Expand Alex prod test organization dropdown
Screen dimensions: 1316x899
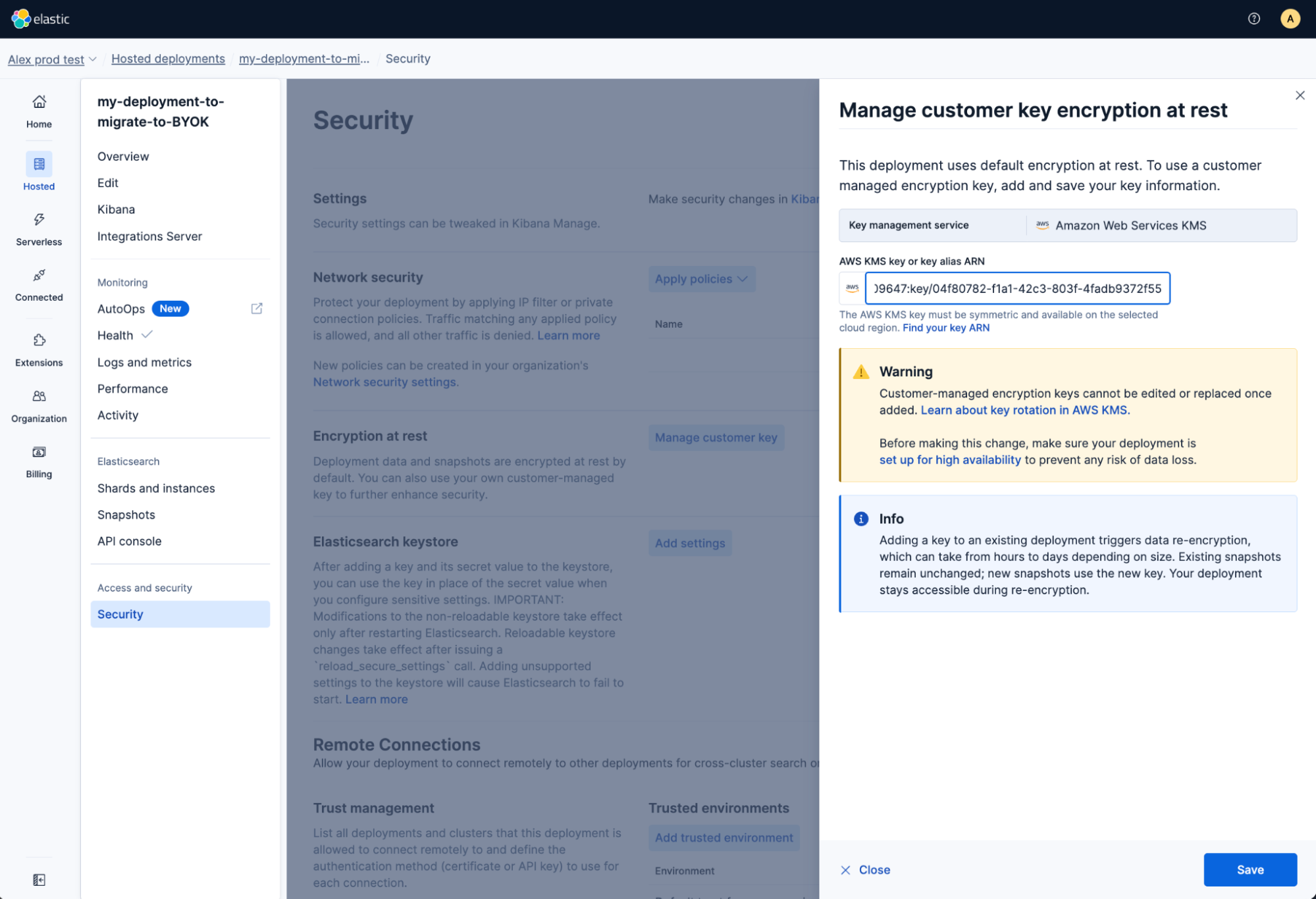(x=52, y=59)
